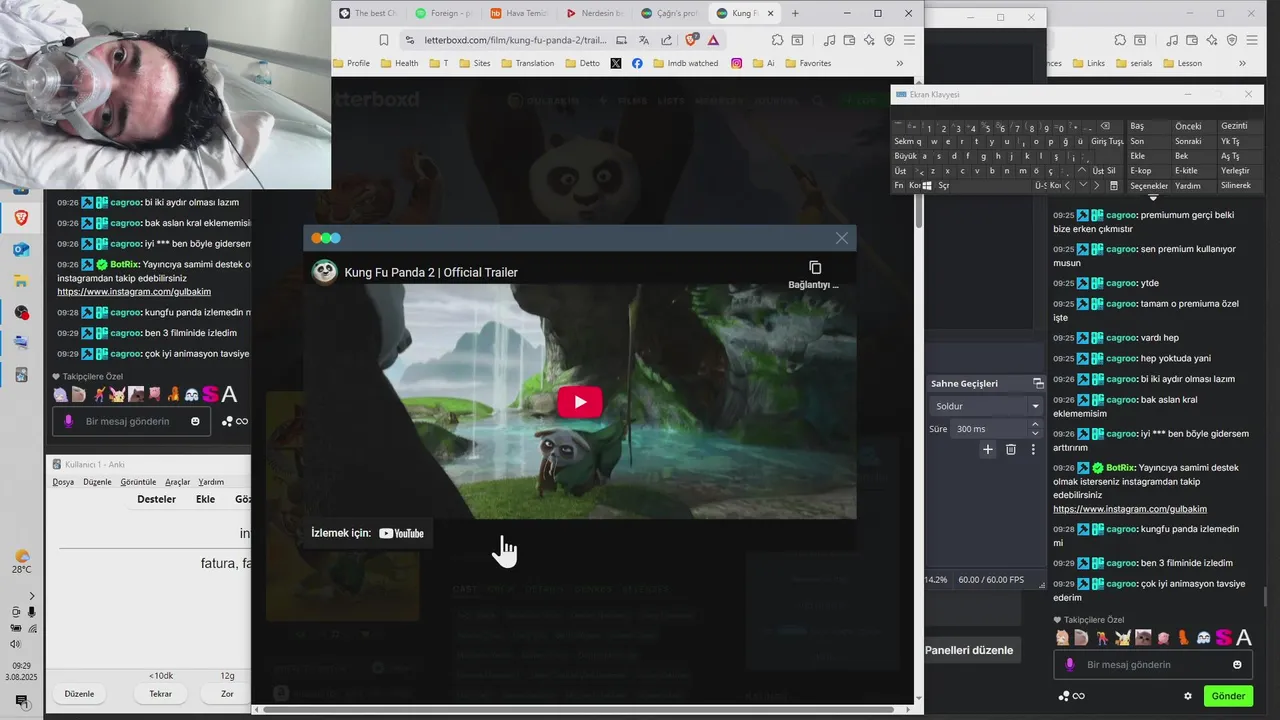Click the backspace key on screen keyboard
The image size is (1280, 720).
(x=1105, y=127)
